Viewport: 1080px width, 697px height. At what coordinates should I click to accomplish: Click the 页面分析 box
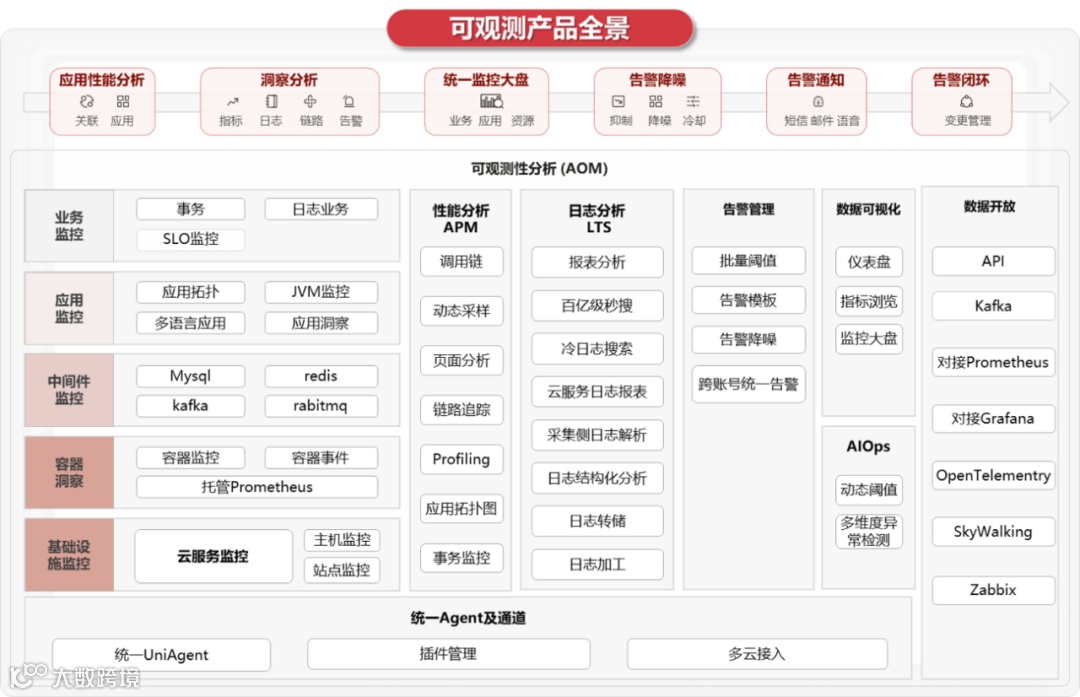461,360
